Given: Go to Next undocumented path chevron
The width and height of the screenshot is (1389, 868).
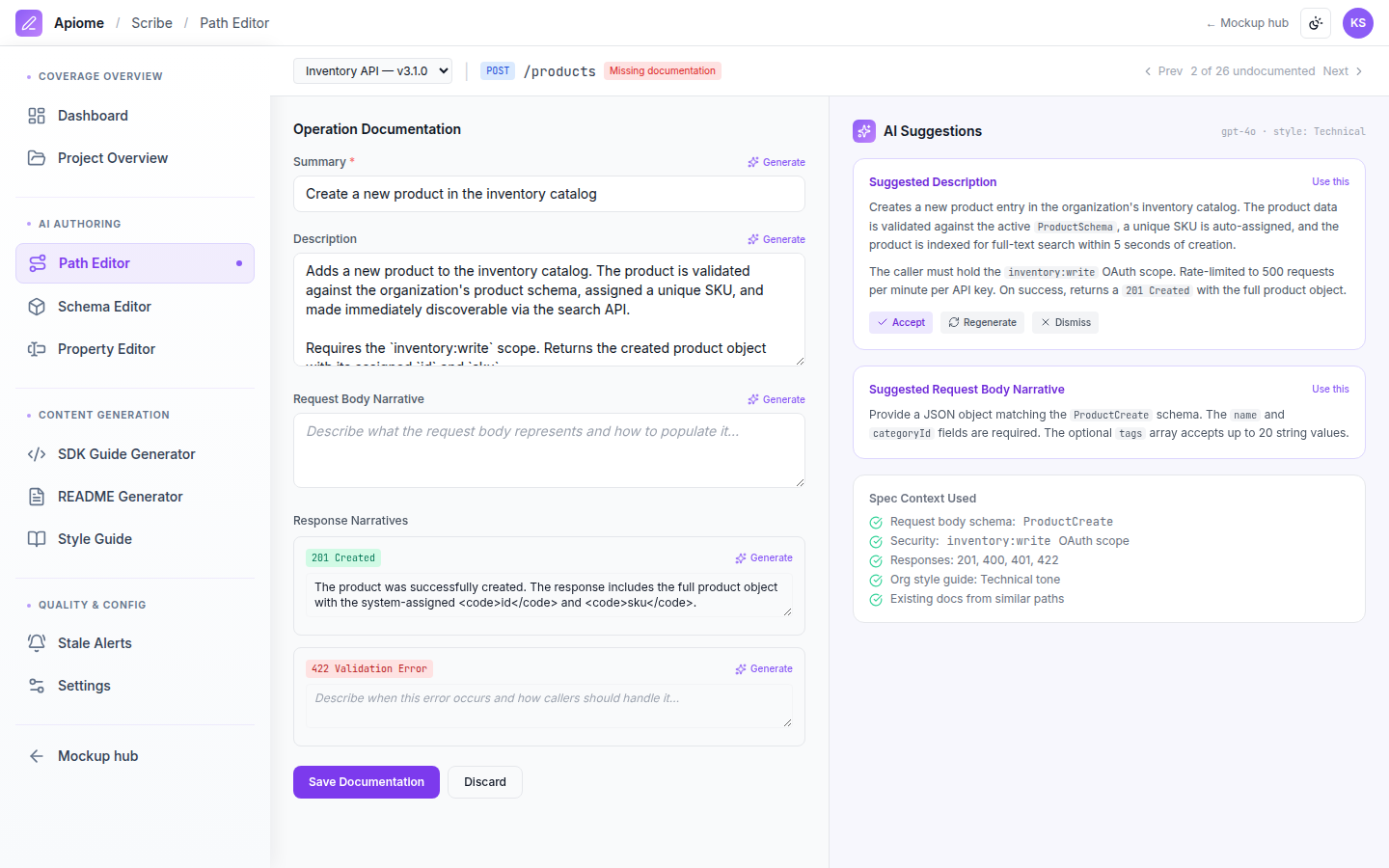Looking at the screenshot, I should [x=1359, y=71].
